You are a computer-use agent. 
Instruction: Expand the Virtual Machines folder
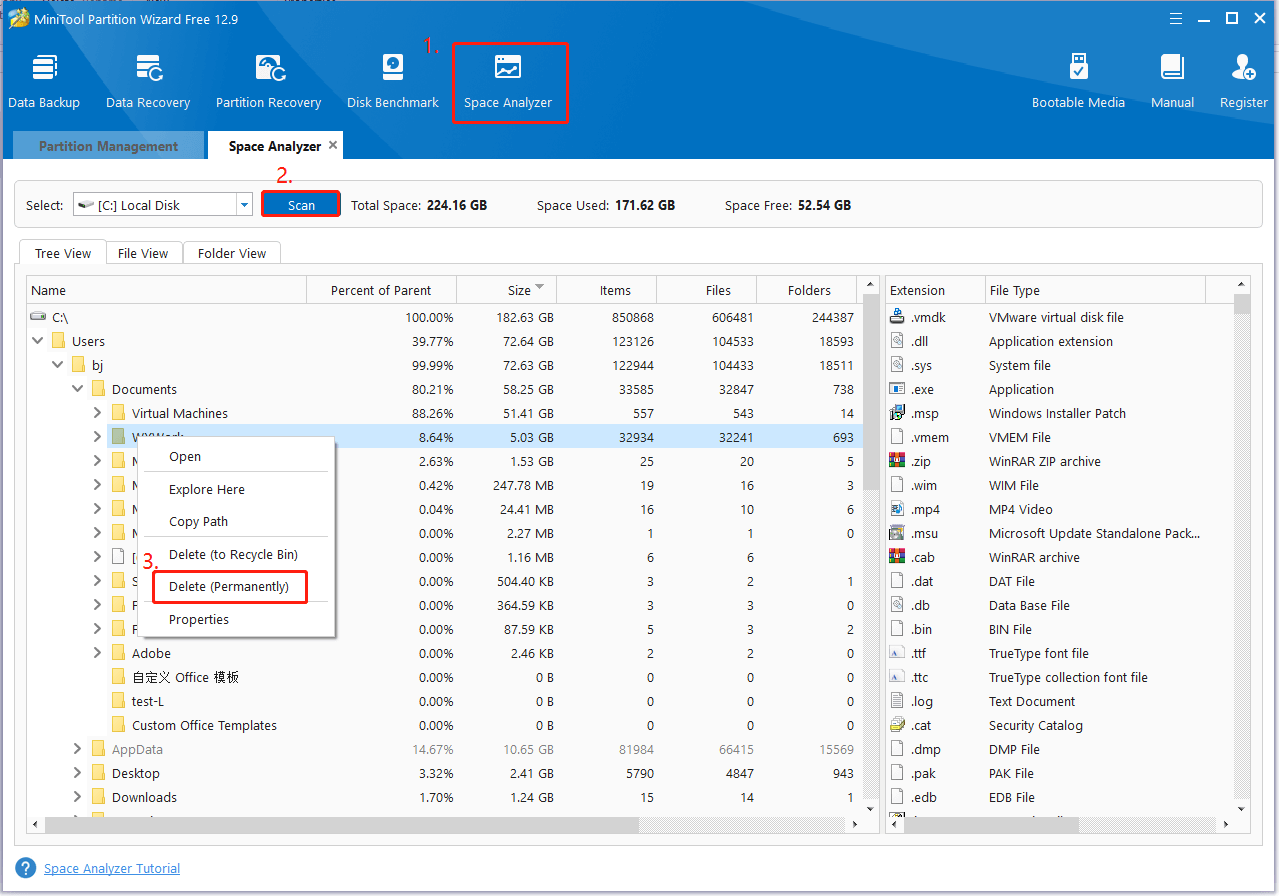point(97,413)
